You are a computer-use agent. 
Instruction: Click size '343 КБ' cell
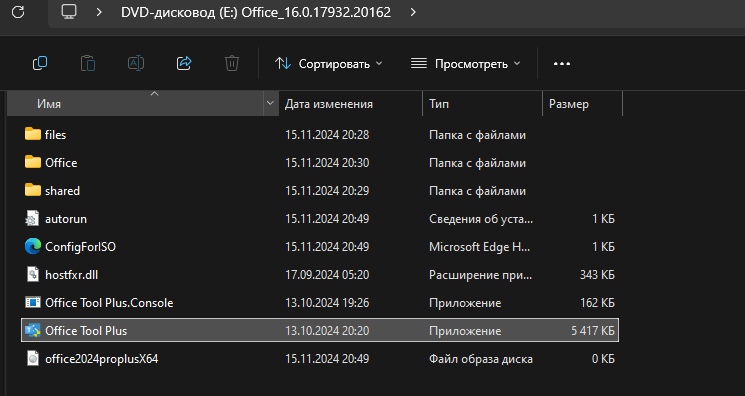pos(597,275)
